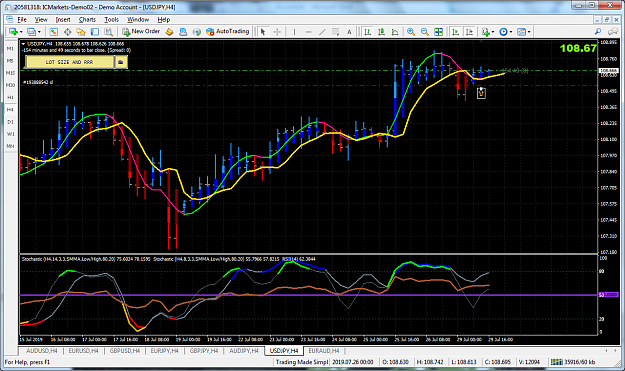Toggle chart shift from right border
Viewport: 625px width, 371px height.
(x=469, y=31)
